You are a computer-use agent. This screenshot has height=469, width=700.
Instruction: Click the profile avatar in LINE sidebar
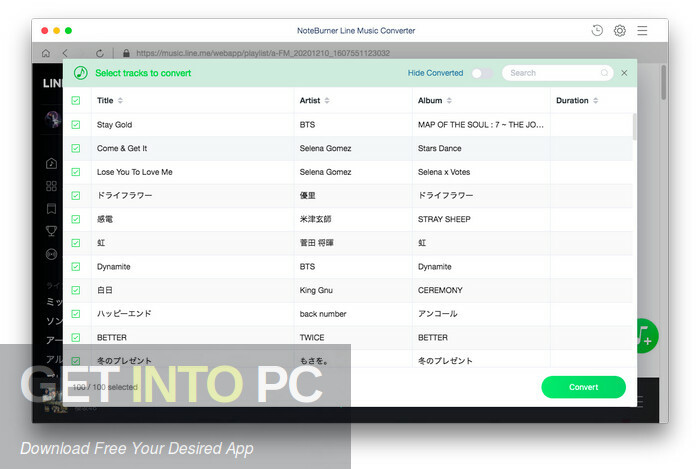coord(53,119)
